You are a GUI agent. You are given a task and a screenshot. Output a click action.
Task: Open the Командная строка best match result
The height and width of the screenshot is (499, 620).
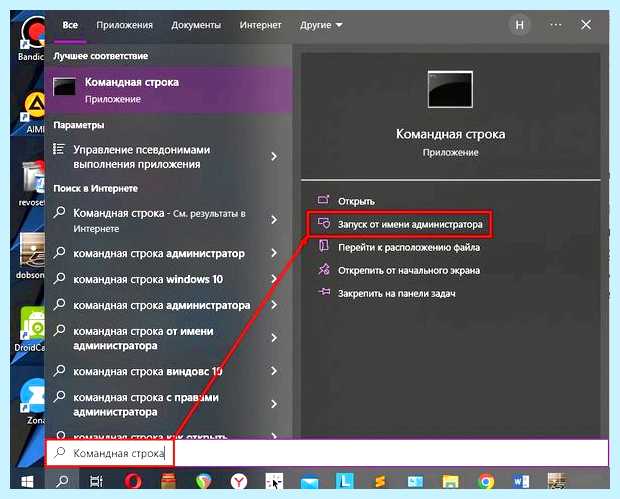click(169, 90)
